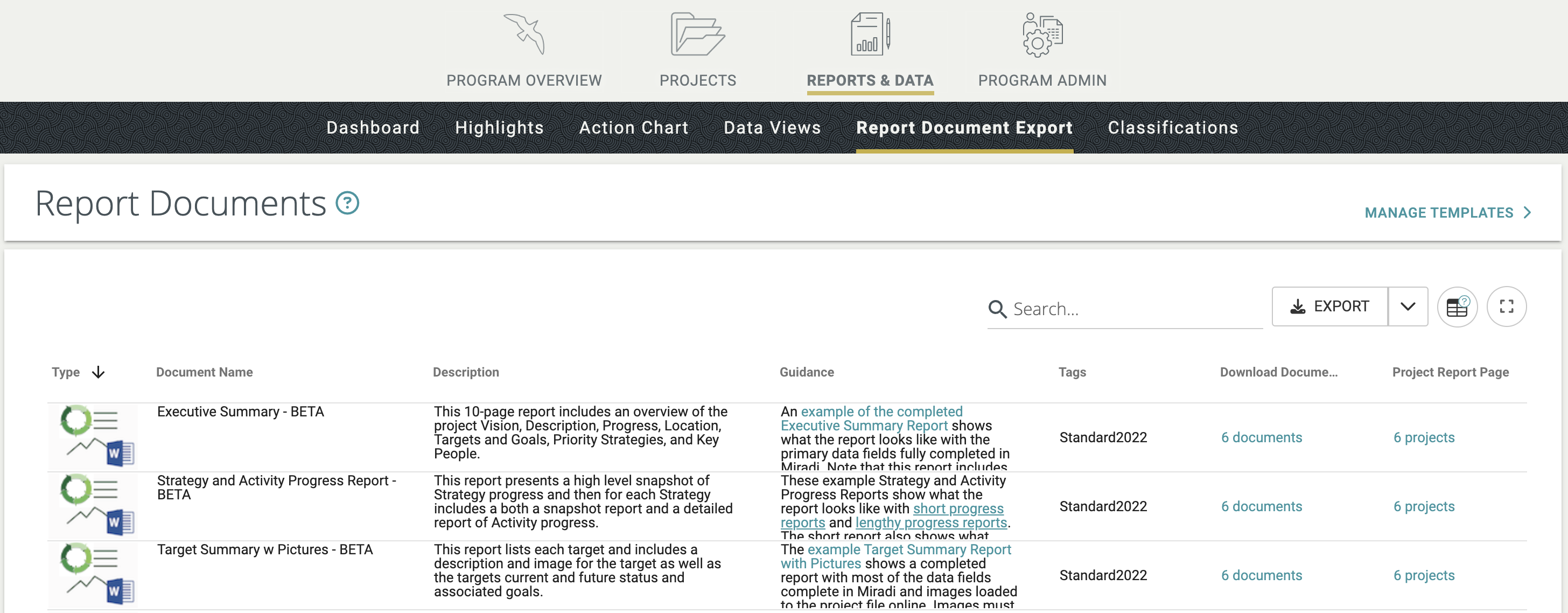Sort by the Document Name column header
This screenshot has height=613, width=1568.
204,372
